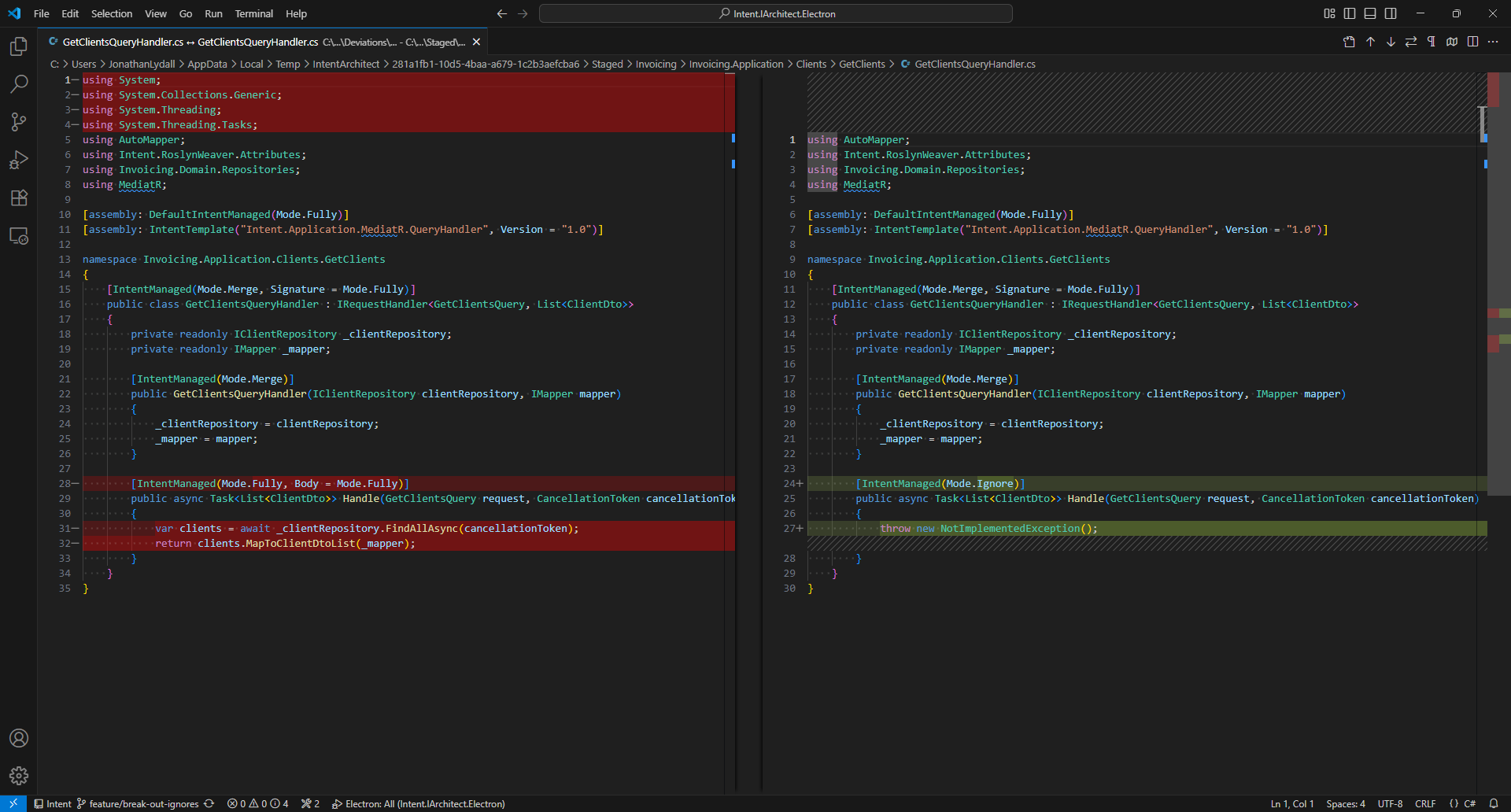Swap left and right diff sides
The height and width of the screenshot is (812, 1511).
coord(1411,42)
